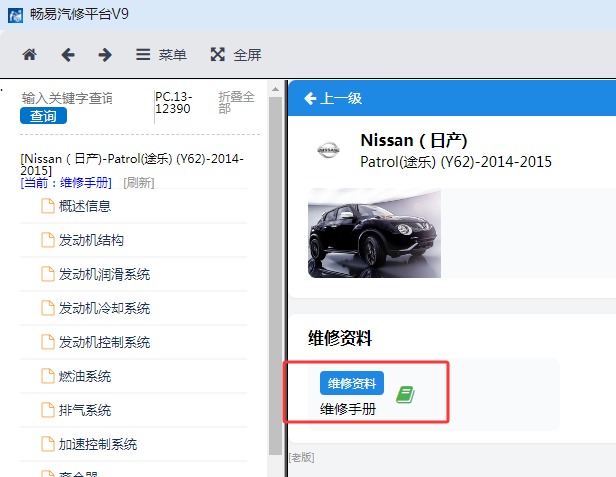The width and height of the screenshot is (616, 477).
Task: Focus the keyword search input field
Action: point(84,98)
